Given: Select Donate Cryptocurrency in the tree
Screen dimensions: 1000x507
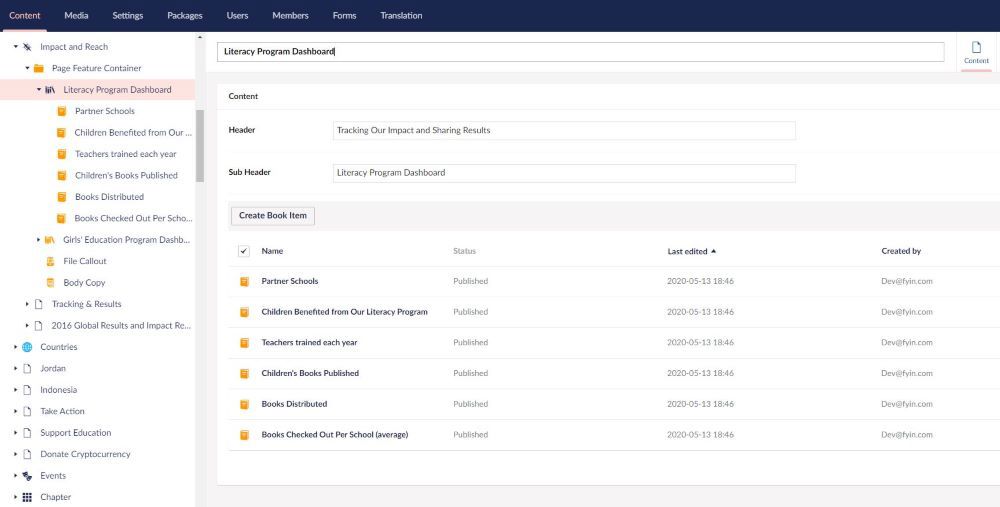Looking at the screenshot, I should point(85,454).
